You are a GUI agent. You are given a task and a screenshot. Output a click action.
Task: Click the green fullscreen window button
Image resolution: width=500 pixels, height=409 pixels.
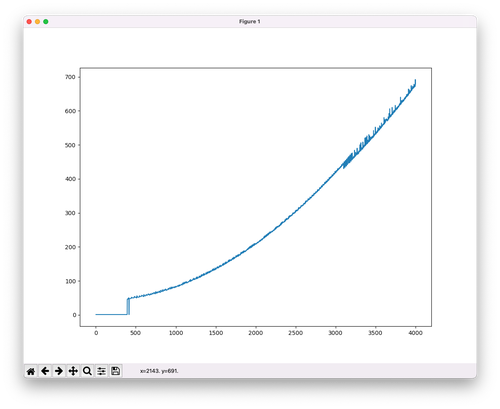(46, 22)
